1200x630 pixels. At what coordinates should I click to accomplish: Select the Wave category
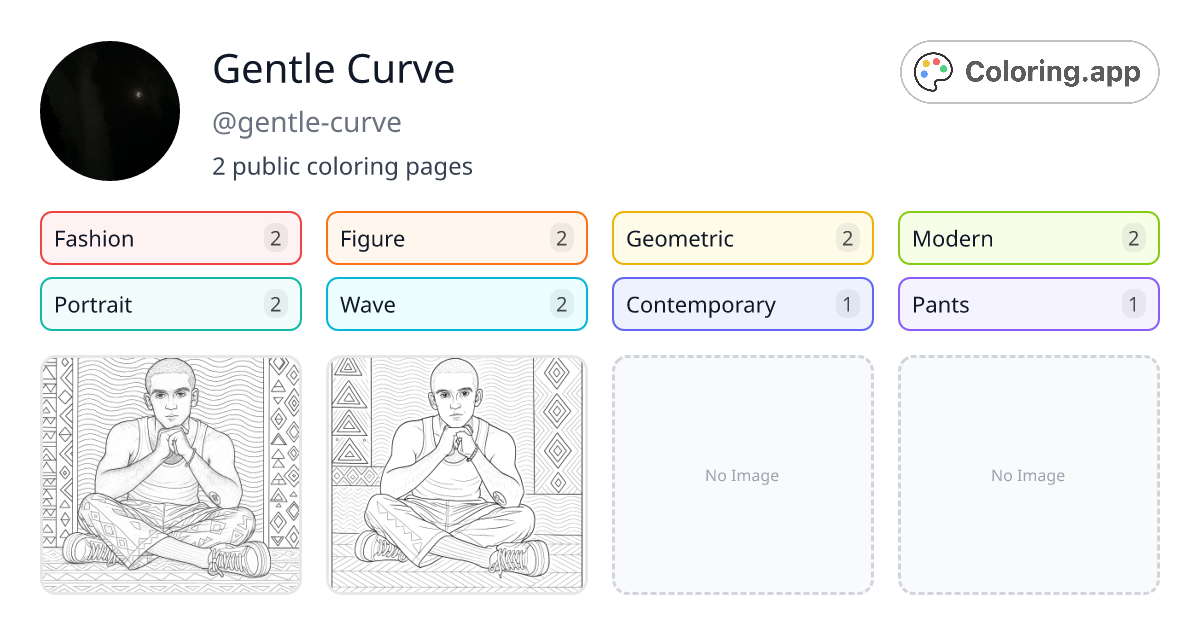pyautogui.click(x=456, y=304)
